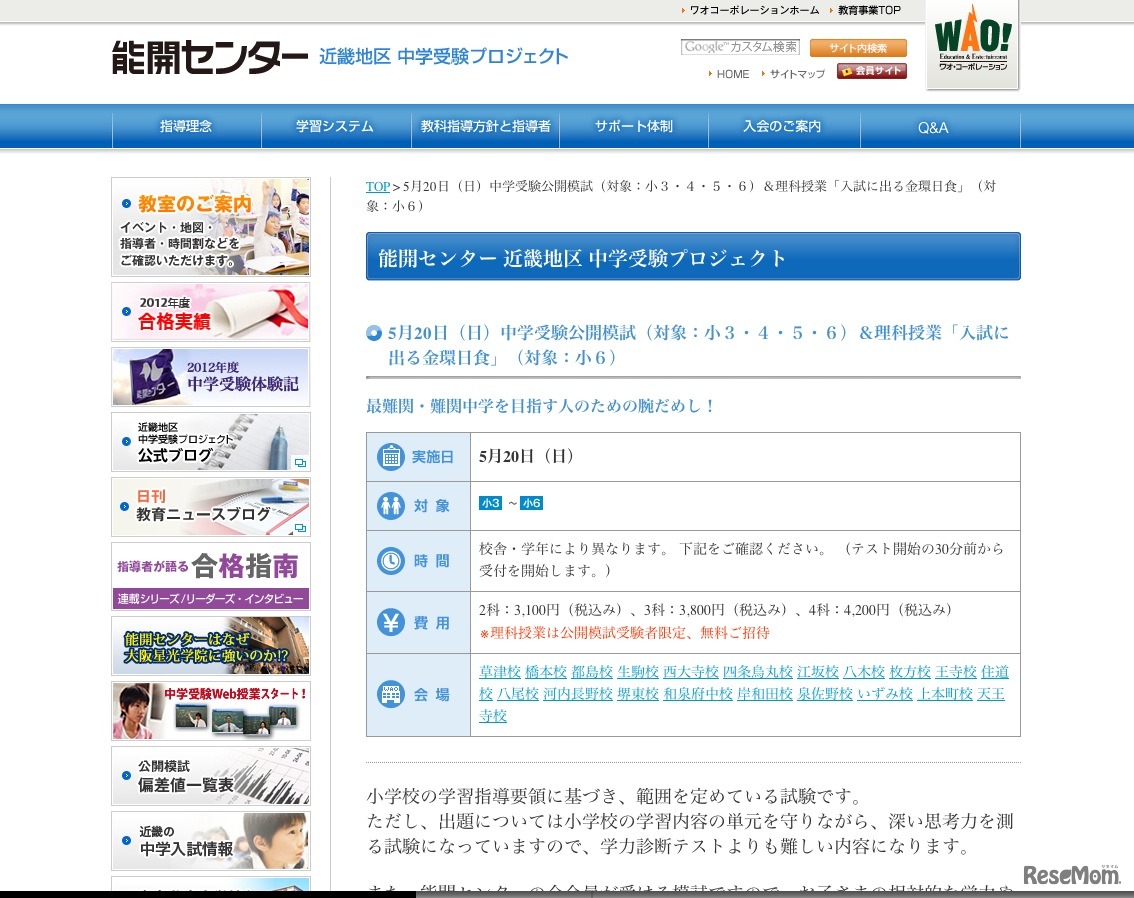The width and height of the screenshot is (1134, 898).
Task: Open the 公開模試 偏差値一覧表 banner
Action: (x=210, y=776)
